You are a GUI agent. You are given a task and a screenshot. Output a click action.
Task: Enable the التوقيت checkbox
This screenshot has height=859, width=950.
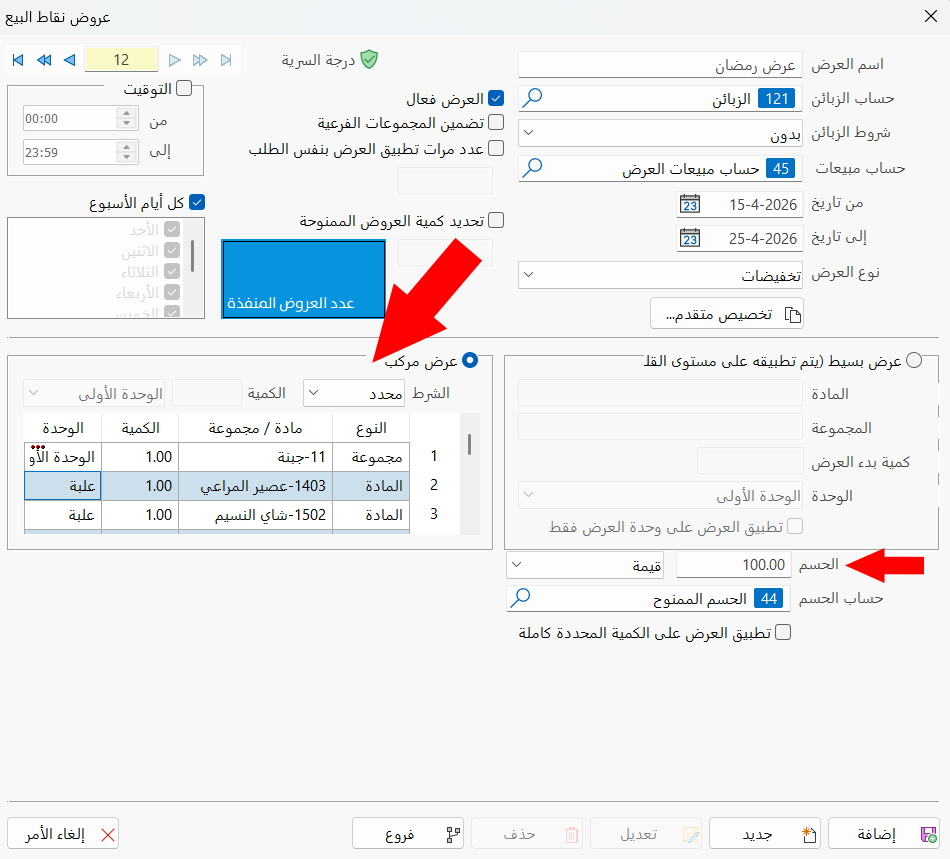[184, 88]
